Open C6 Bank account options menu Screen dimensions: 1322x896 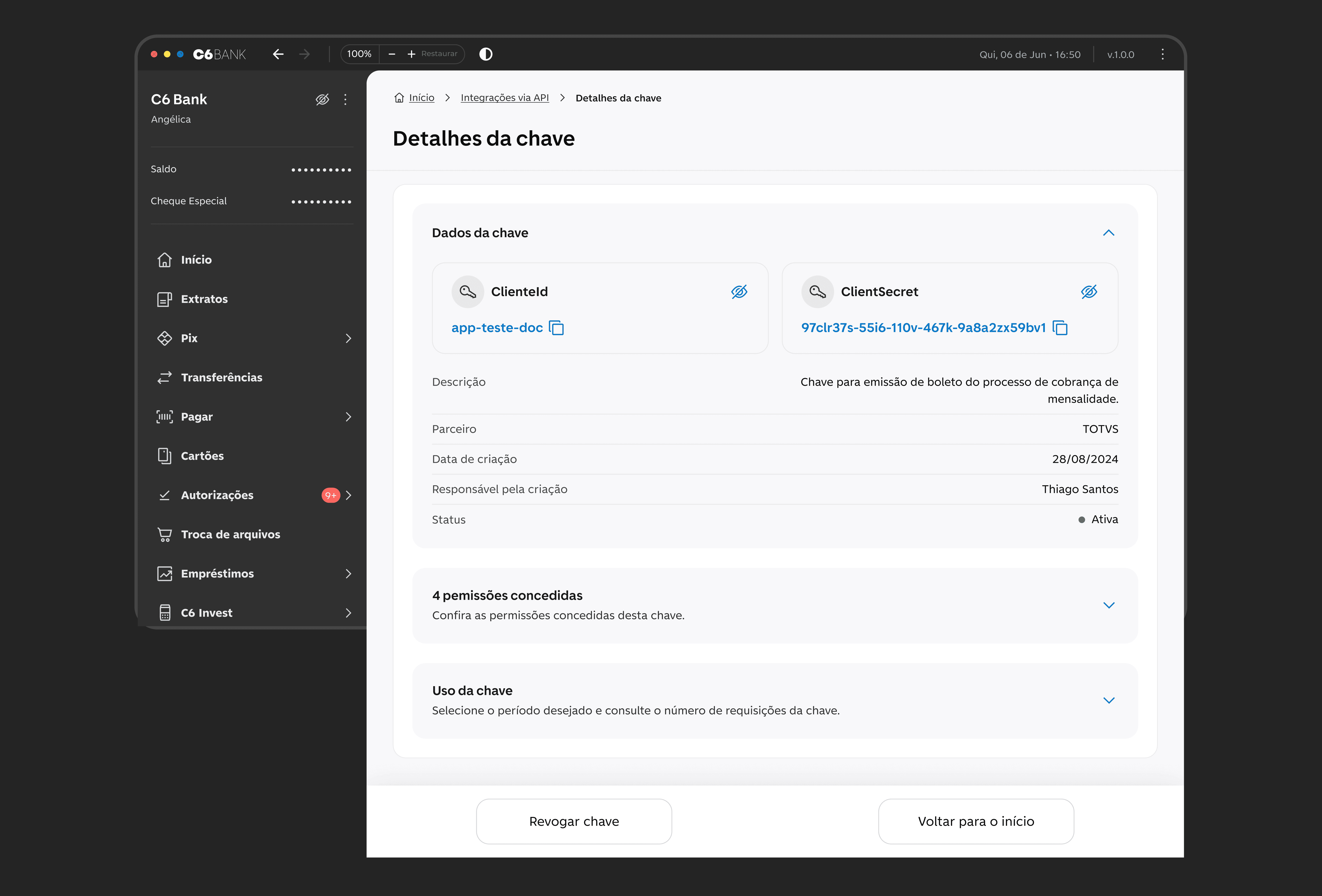point(345,100)
